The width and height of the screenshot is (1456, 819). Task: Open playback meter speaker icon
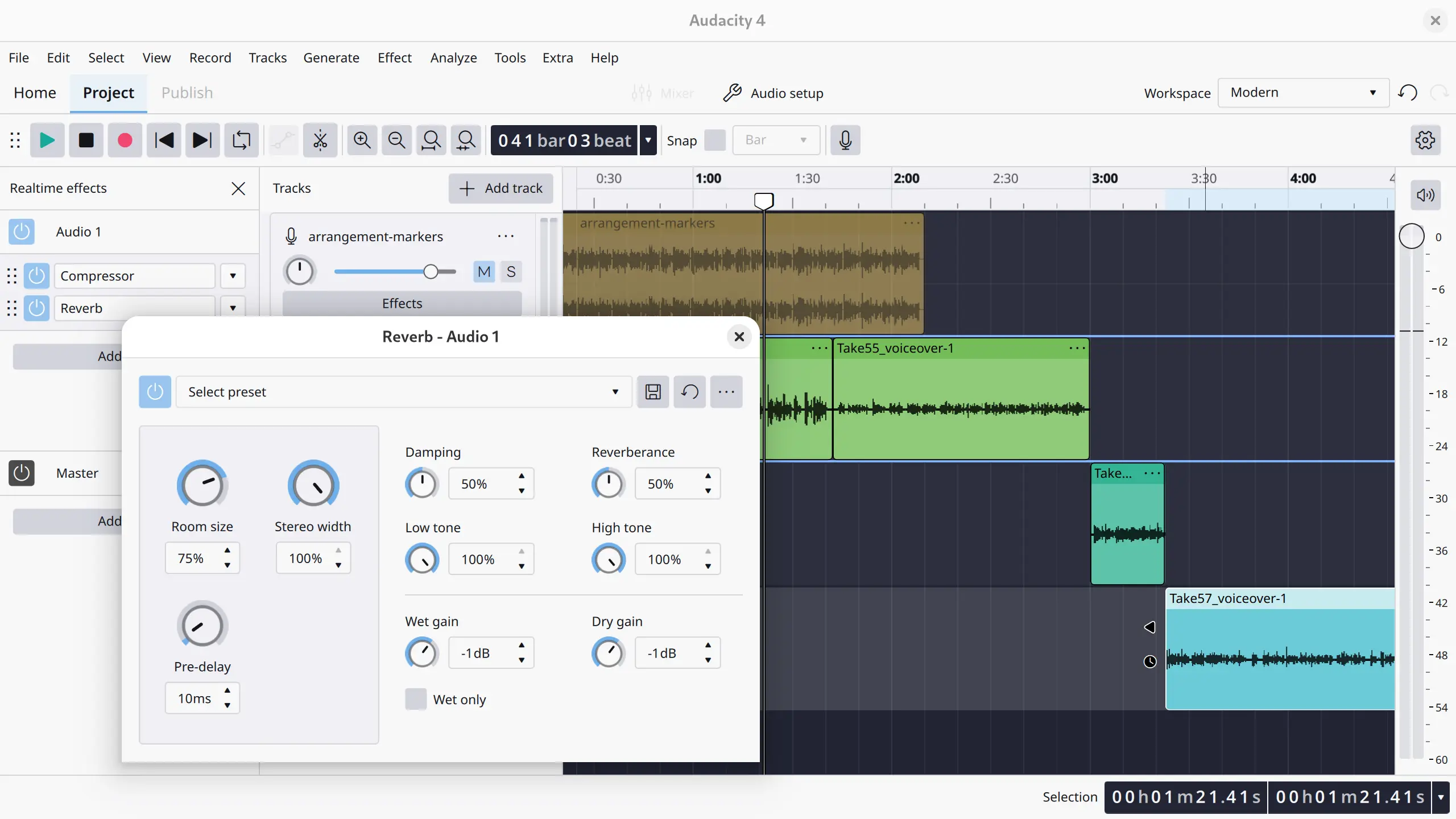pos(1425,195)
